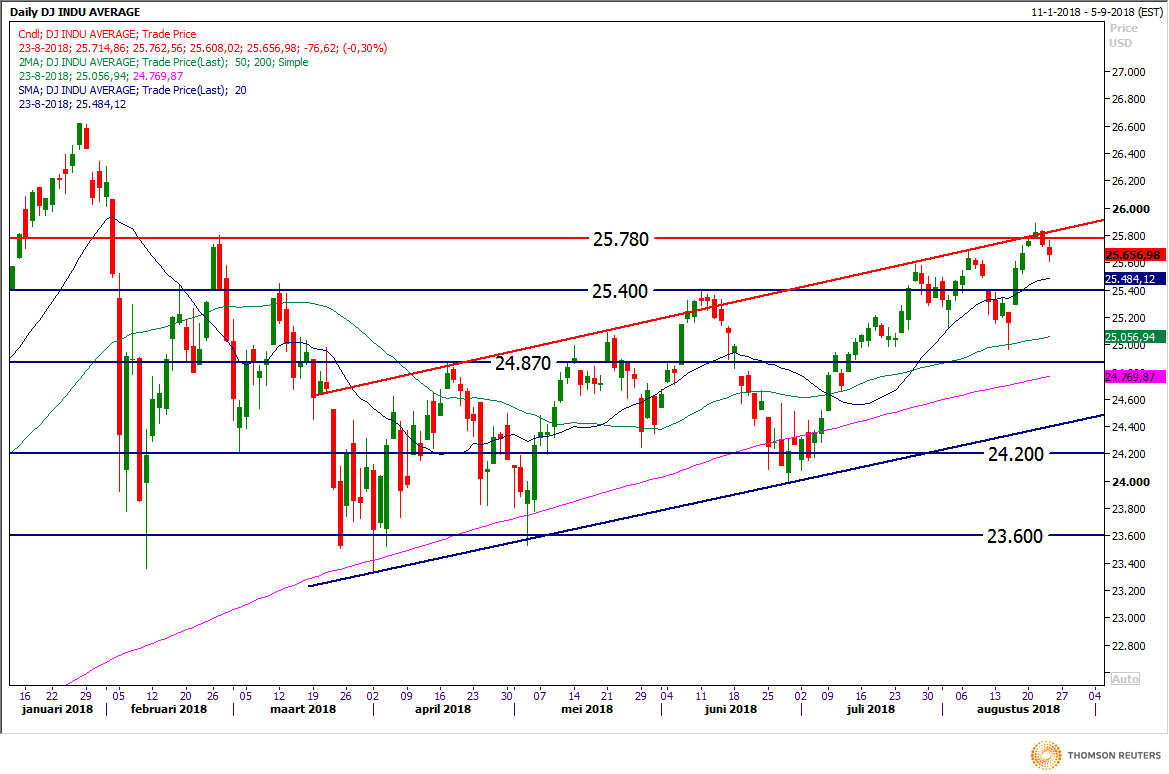This screenshot has width=1169, height=774.
Task: Select the 24.200 support level label
Action: pyautogui.click(x=1015, y=454)
